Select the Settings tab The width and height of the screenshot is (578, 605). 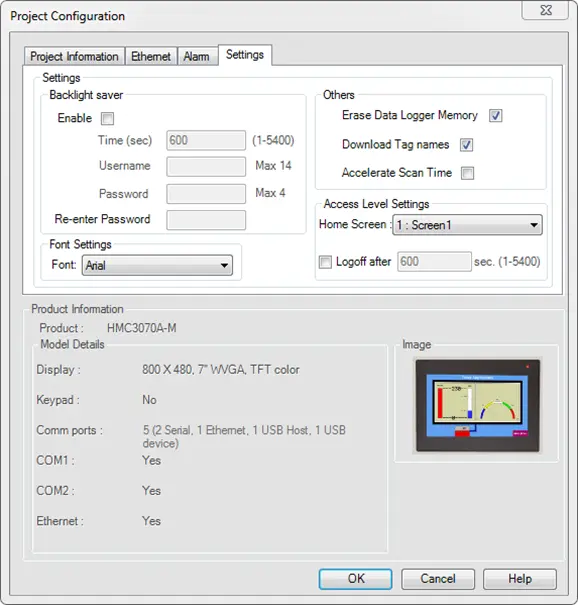point(245,55)
